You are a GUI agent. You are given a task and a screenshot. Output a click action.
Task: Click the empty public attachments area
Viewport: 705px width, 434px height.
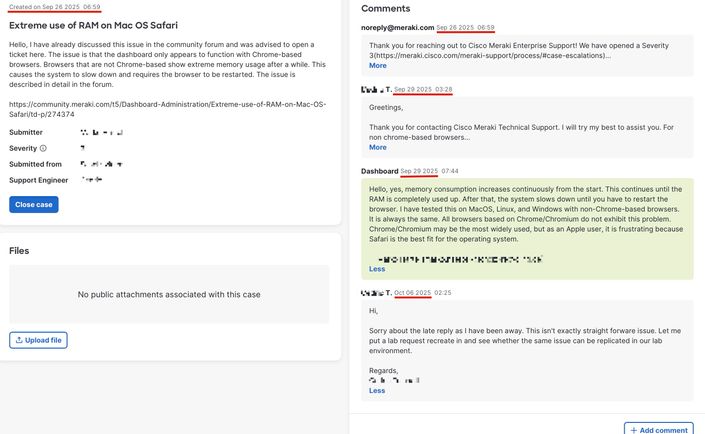point(169,294)
